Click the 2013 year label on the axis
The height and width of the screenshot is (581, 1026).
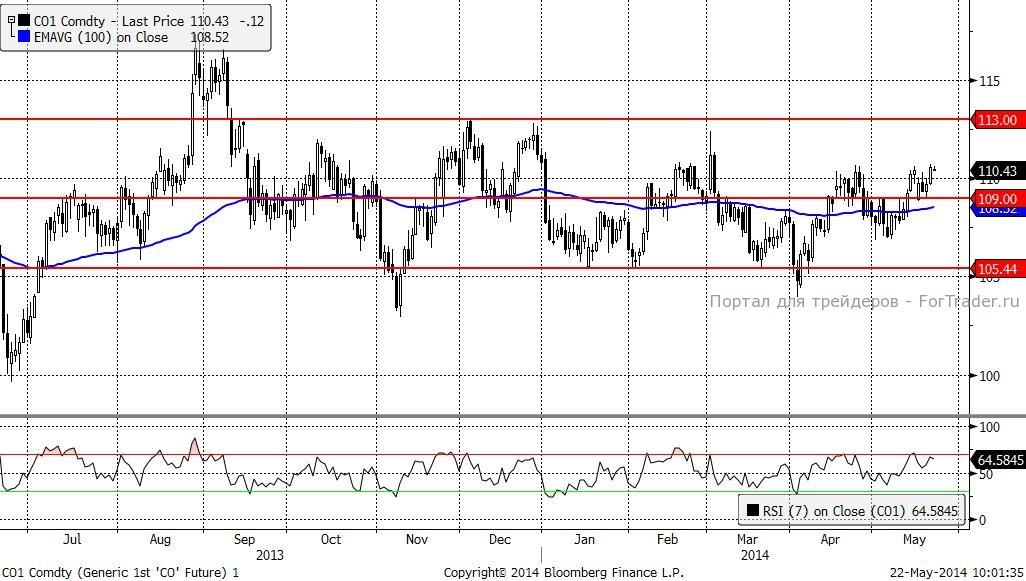[x=270, y=554]
